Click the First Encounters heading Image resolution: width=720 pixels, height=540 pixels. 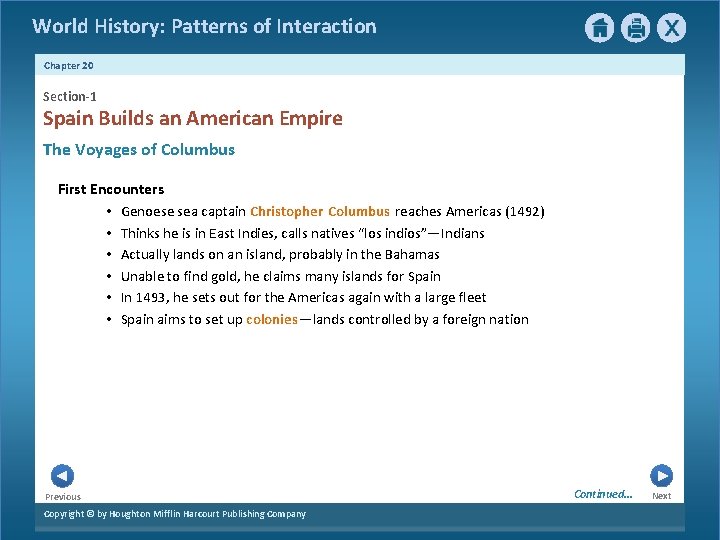(111, 189)
